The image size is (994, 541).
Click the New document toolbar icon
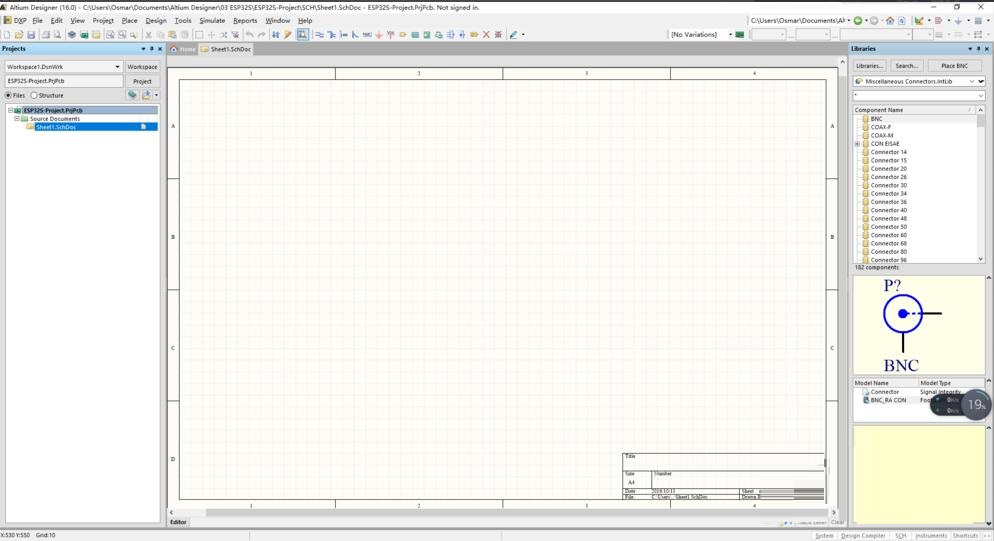(8, 35)
